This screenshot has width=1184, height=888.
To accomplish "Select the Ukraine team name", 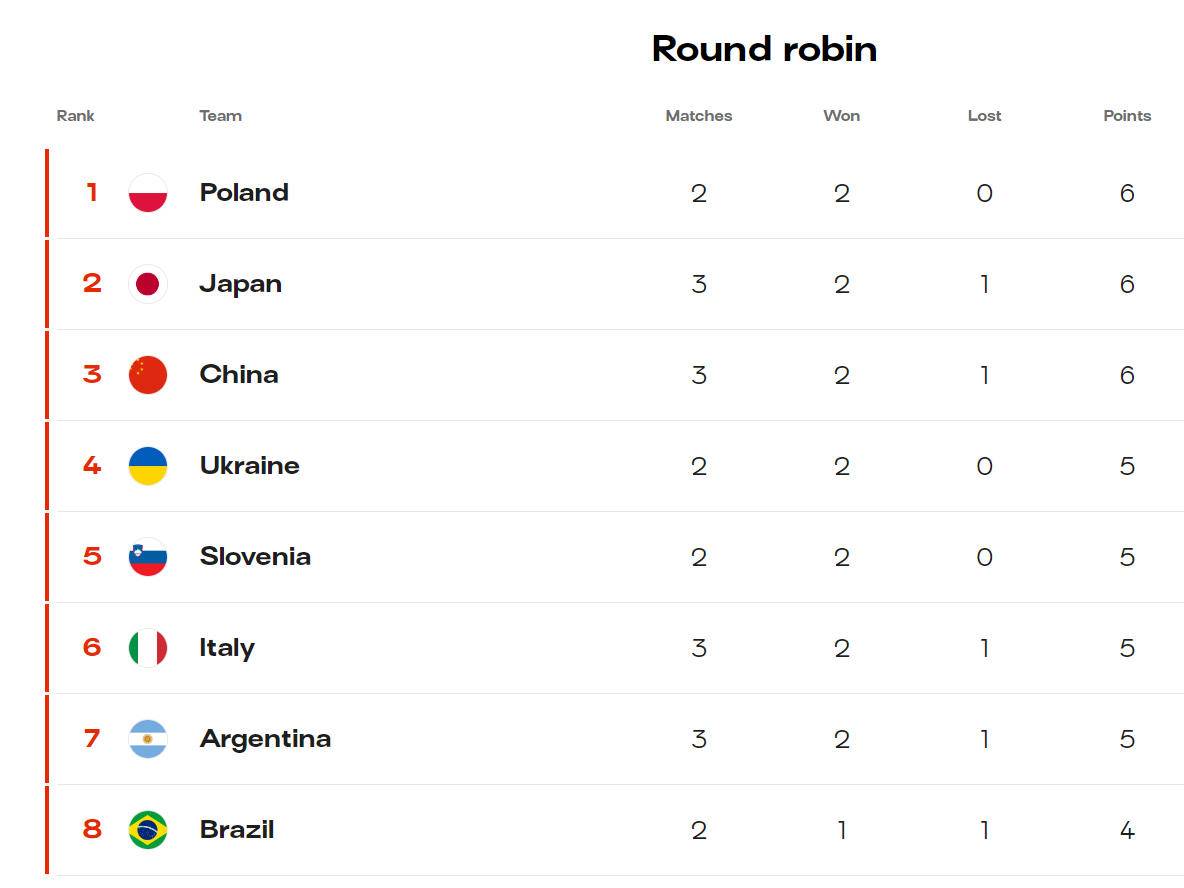I will [x=250, y=465].
